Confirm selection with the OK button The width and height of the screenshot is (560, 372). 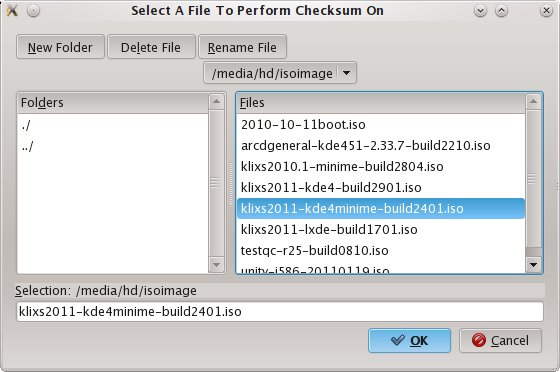coord(409,341)
